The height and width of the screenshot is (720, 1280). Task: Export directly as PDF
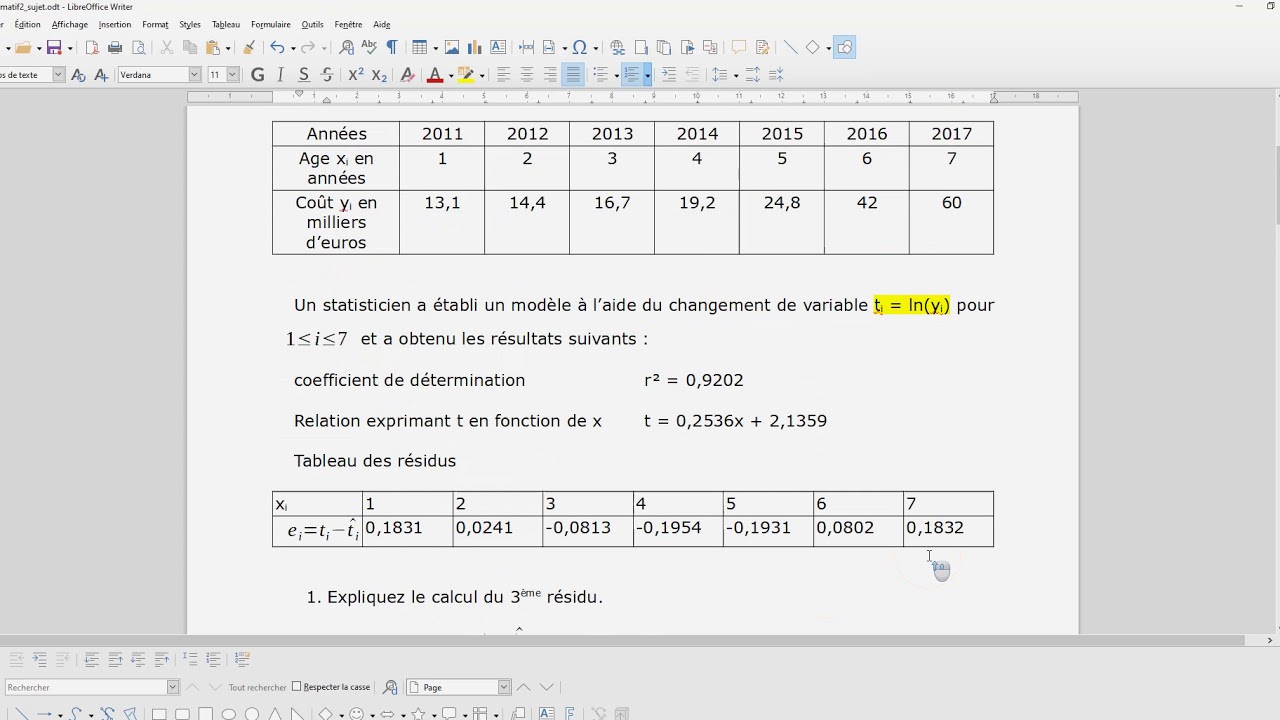pyautogui.click(x=92, y=47)
